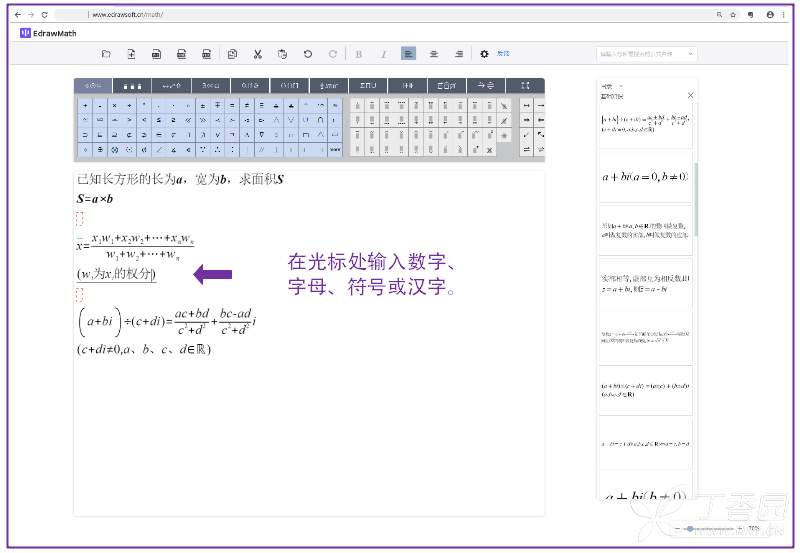
Task: Select the z=a+bi conjugate formula thumbnail
Action: (645, 284)
